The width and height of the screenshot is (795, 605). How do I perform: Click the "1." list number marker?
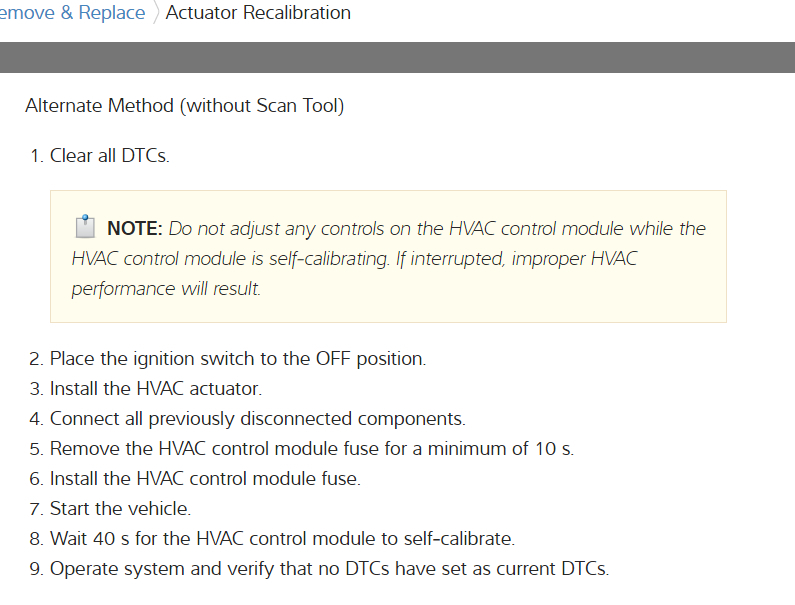[36, 156]
